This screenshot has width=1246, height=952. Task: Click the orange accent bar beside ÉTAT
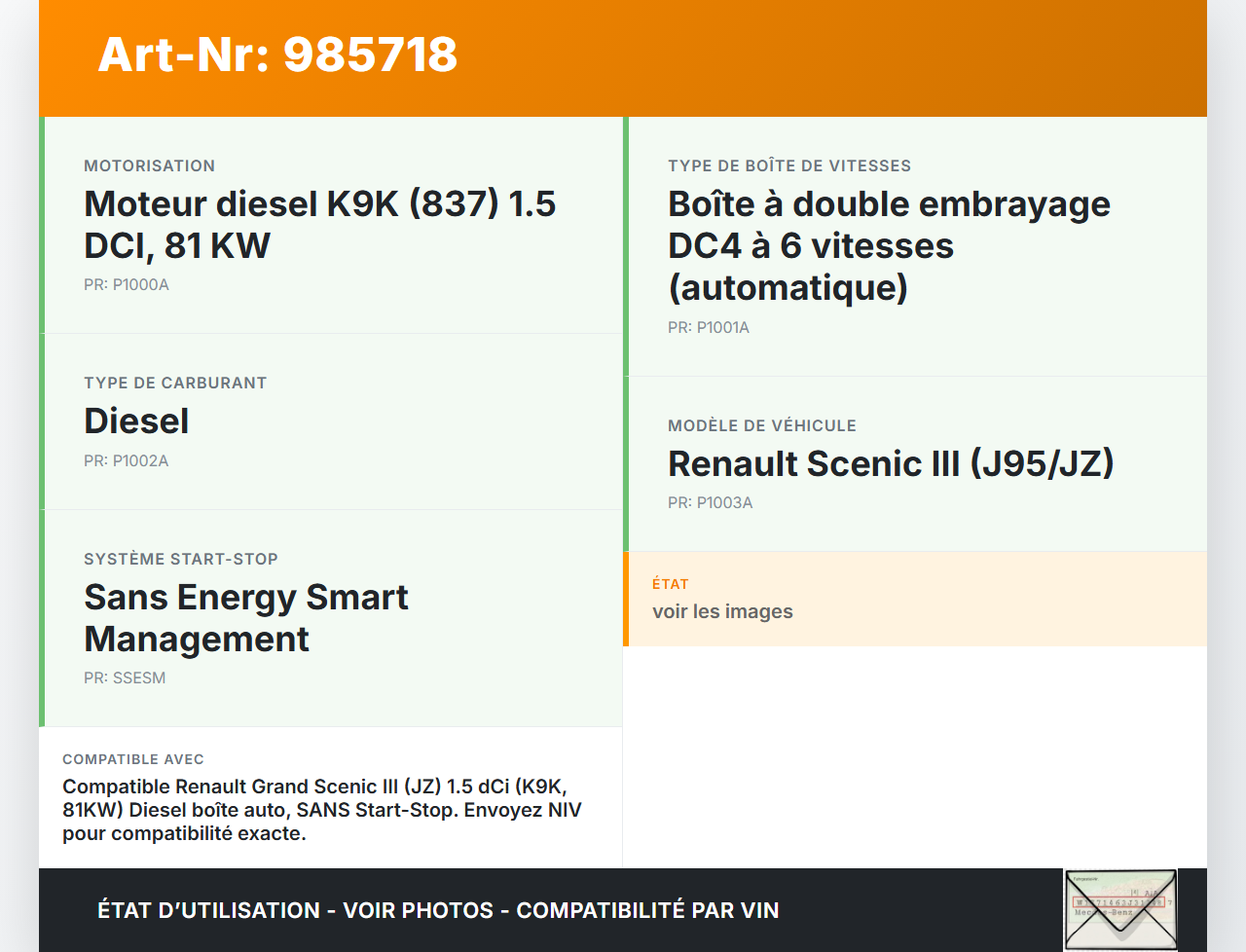[x=626, y=599]
